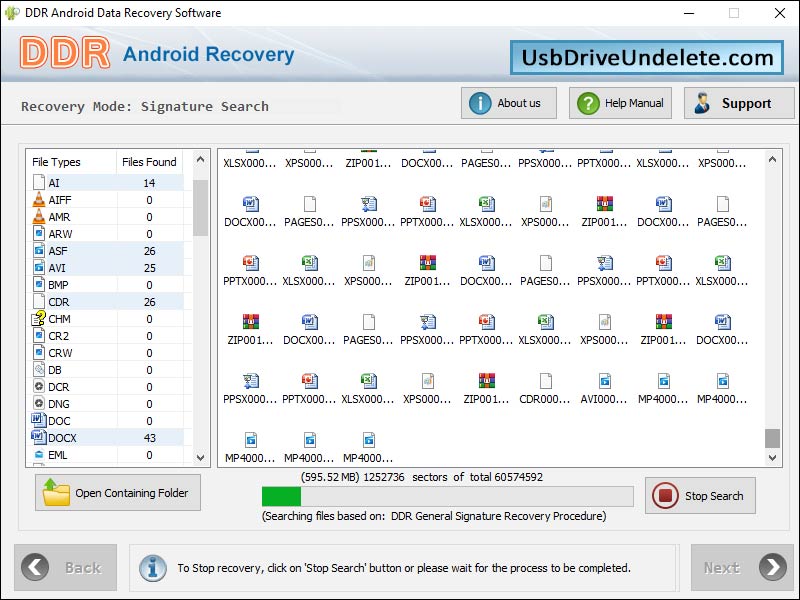Click the recovered files panel scroll-down arrow

click(772, 458)
